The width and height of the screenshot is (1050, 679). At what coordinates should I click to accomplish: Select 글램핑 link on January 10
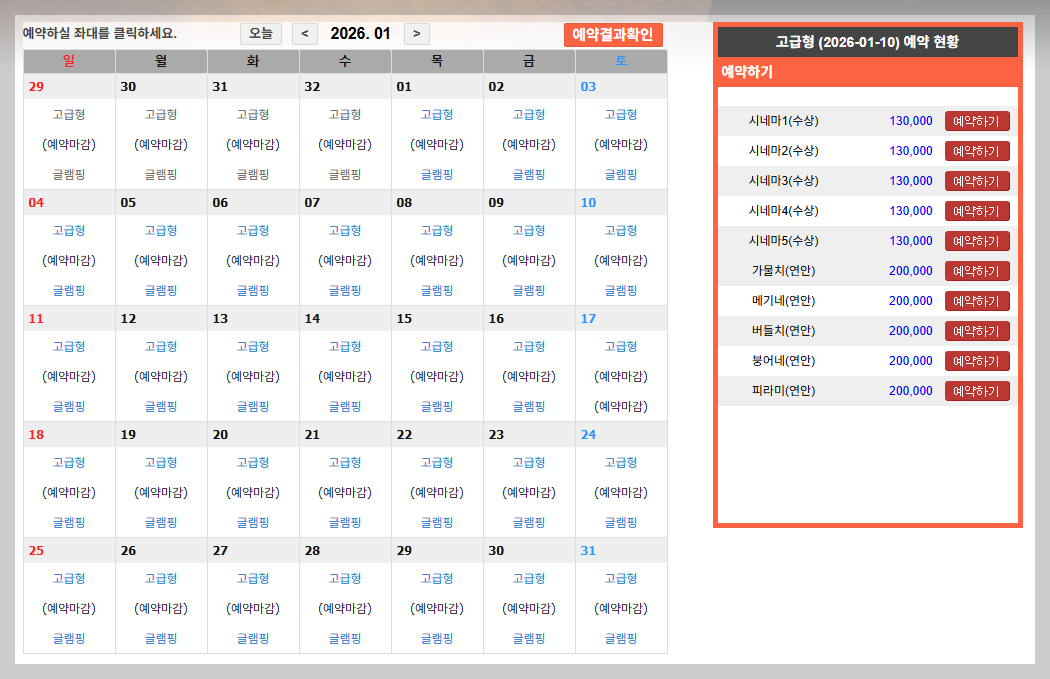point(621,291)
